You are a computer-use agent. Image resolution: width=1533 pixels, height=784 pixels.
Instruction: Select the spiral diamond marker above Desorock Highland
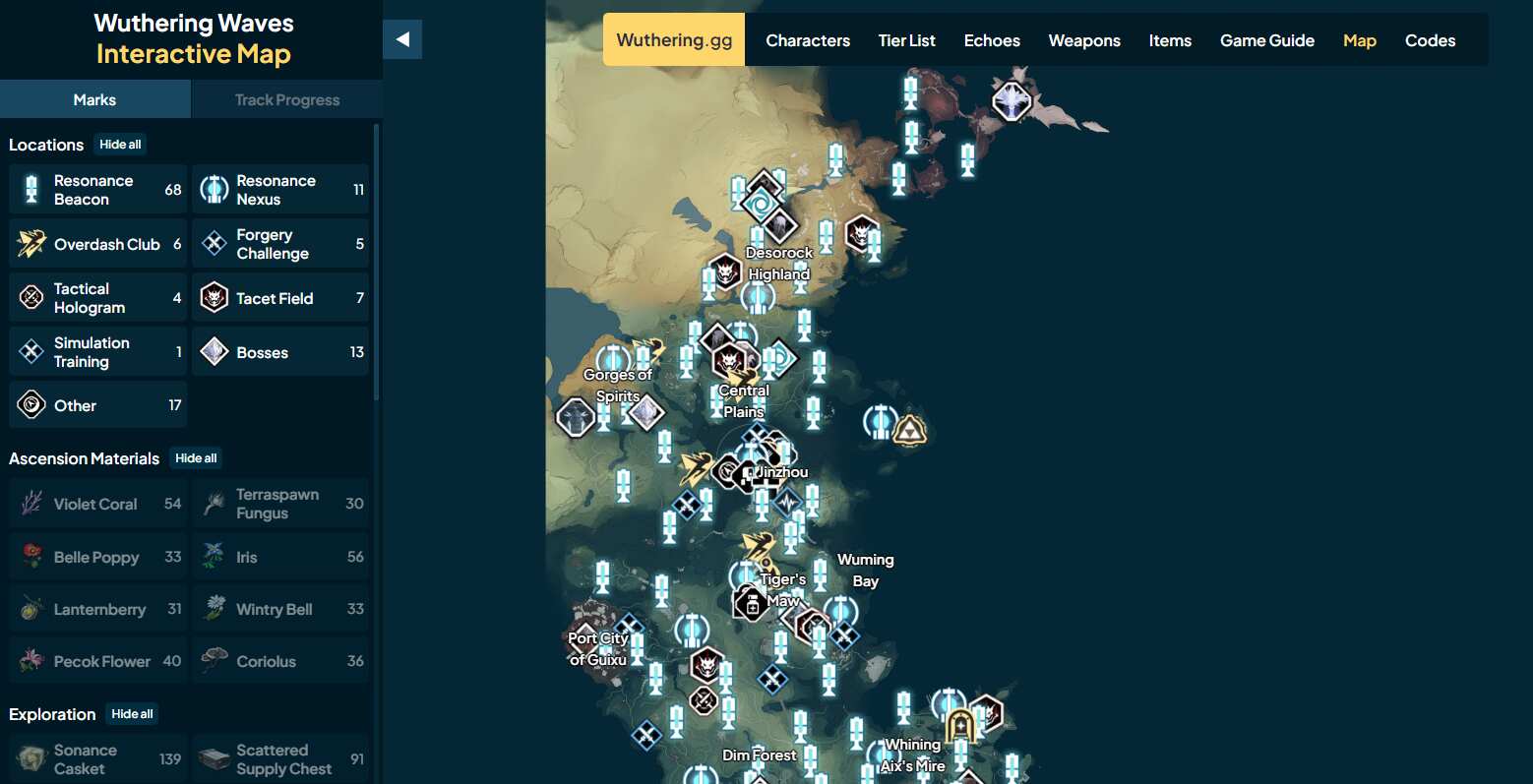coord(760,205)
